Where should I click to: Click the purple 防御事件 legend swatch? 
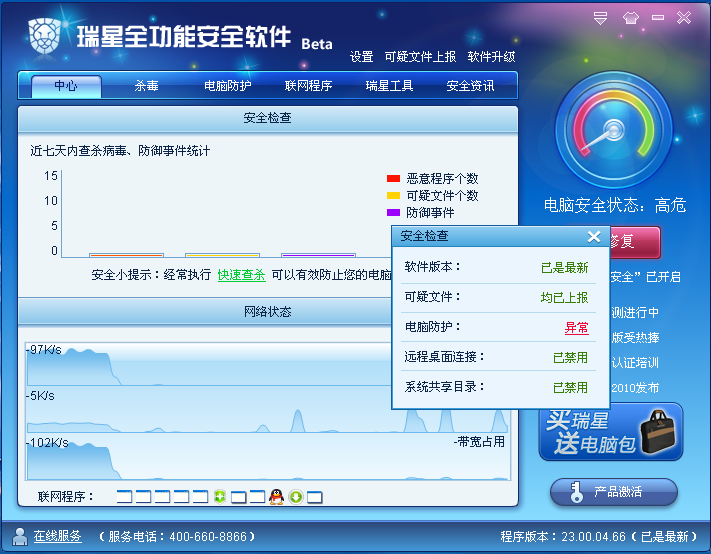pos(393,213)
